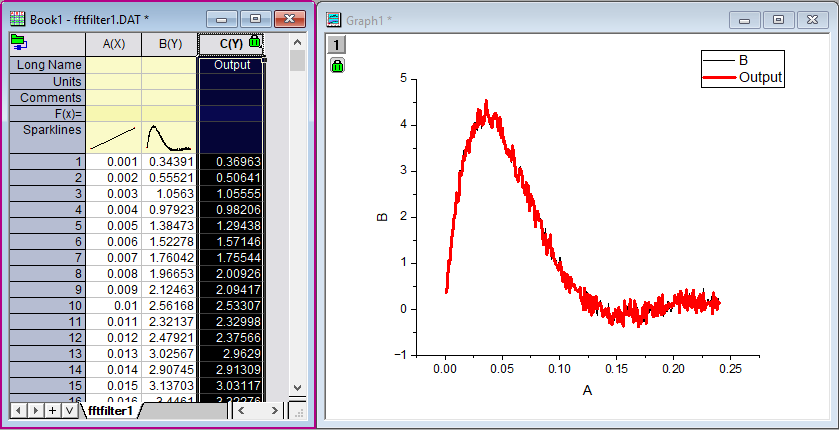
Task: Click the workbook organizer icon in the grid corner
Action: pyautogui.click(x=19, y=42)
